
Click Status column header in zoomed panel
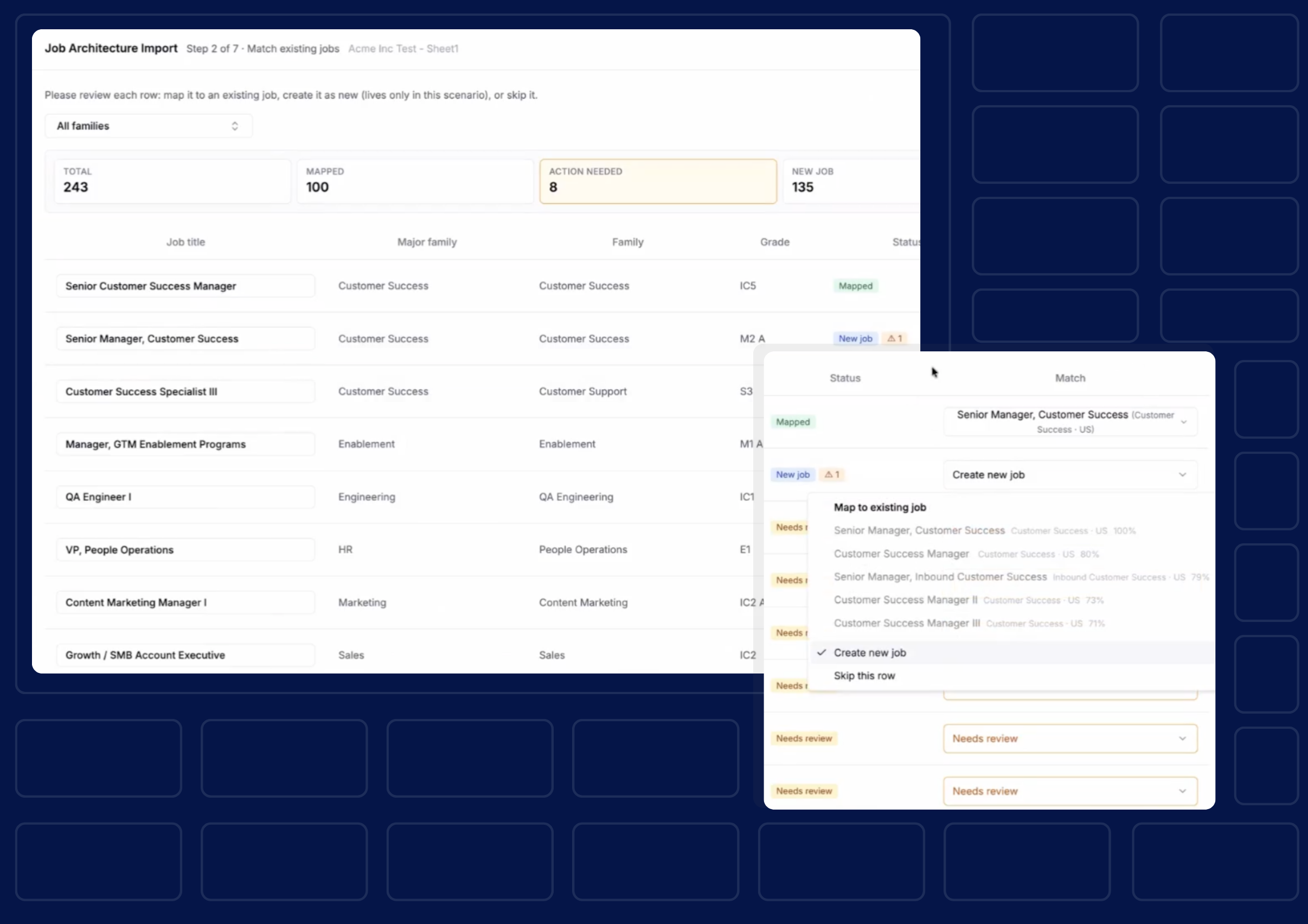(x=845, y=378)
